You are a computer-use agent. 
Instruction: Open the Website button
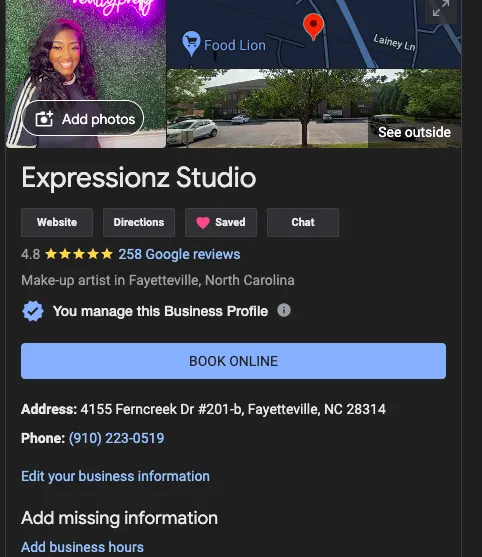pyautogui.click(x=57, y=222)
